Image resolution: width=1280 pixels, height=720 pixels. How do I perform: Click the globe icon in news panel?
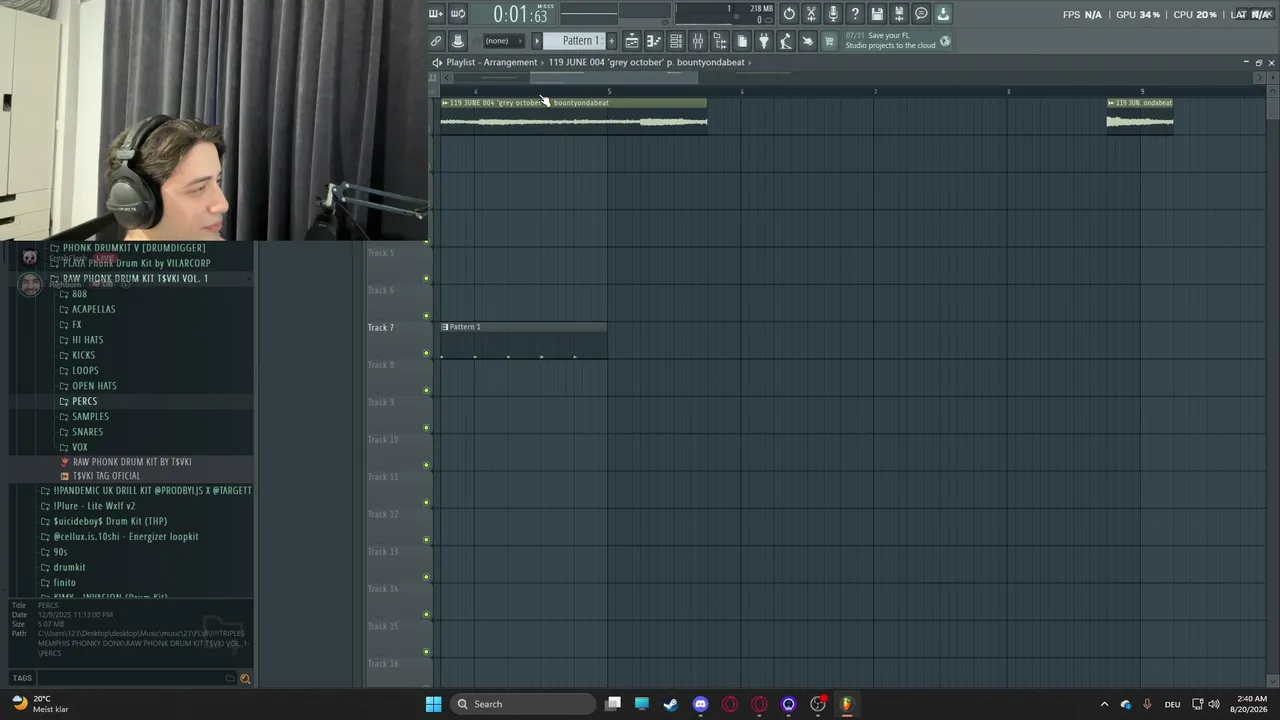(945, 41)
